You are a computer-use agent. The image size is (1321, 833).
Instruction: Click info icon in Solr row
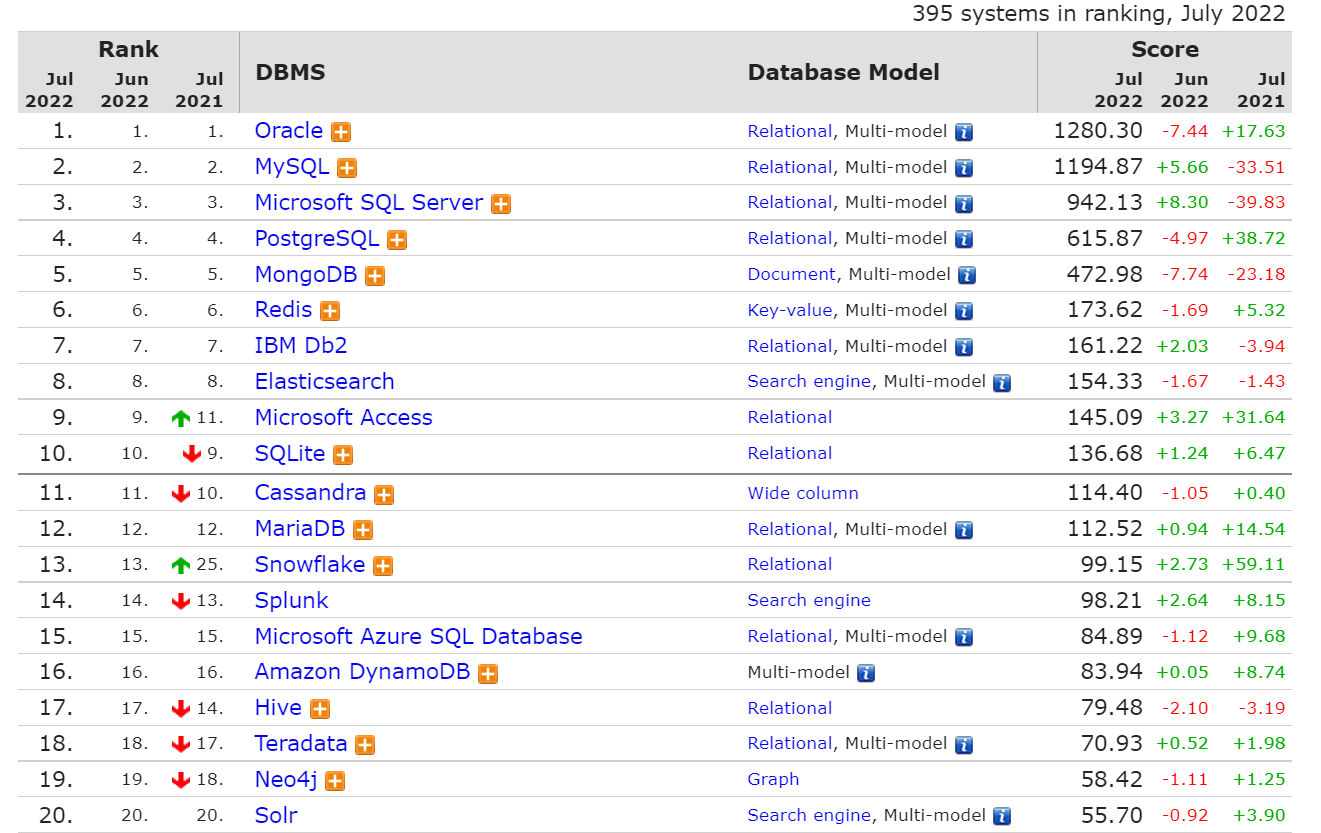pos(1002,816)
